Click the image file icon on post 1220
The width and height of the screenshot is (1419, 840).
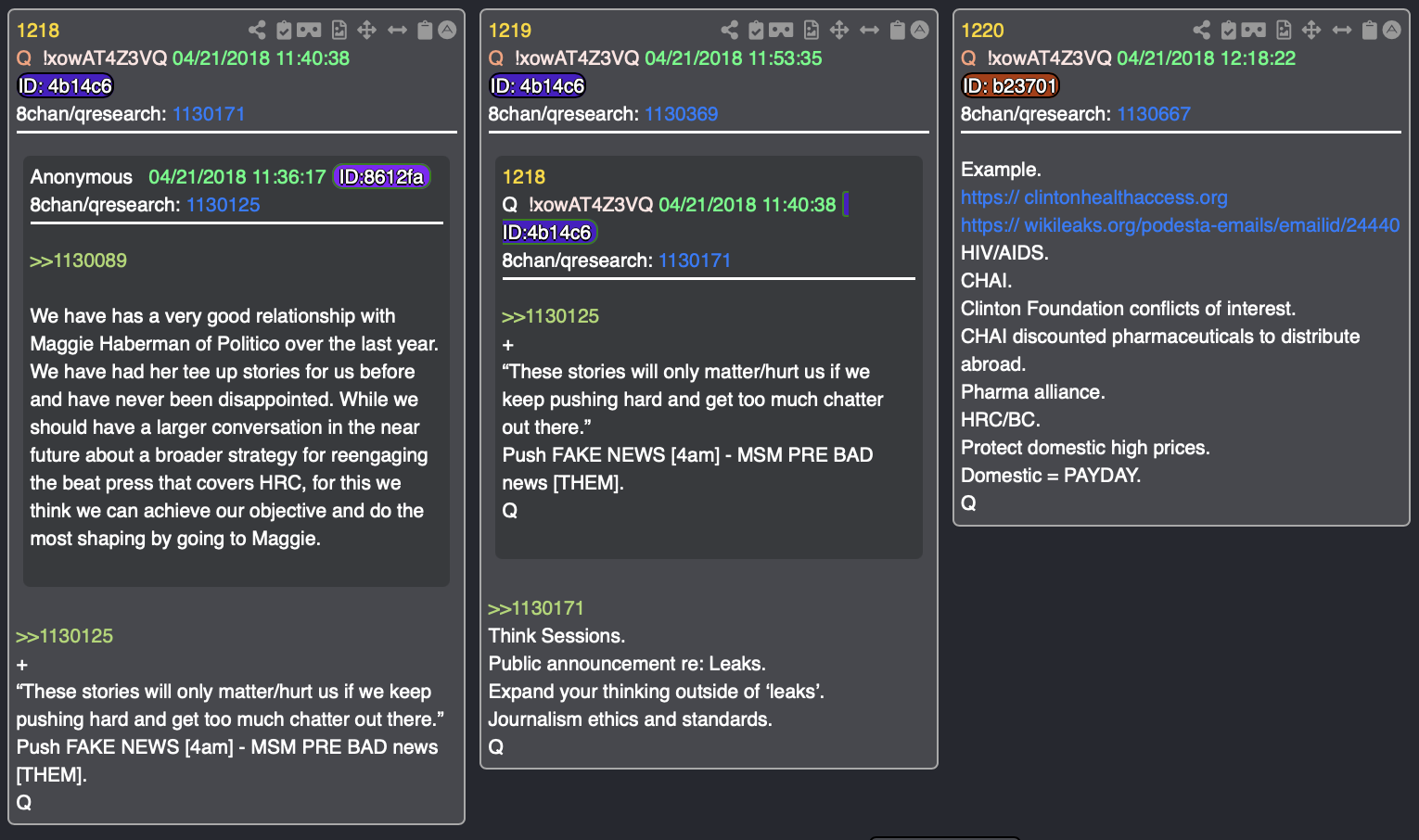pyautogui.click(x=1284, y=30)
